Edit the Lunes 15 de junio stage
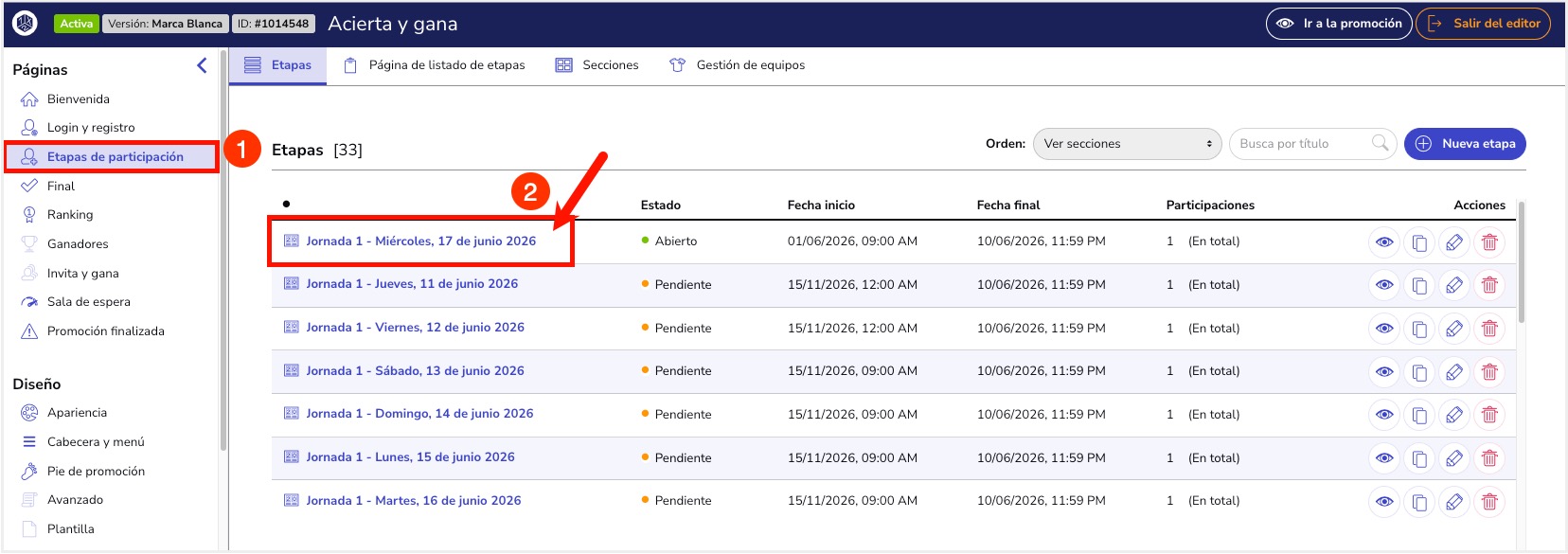 pos(1454,458)
